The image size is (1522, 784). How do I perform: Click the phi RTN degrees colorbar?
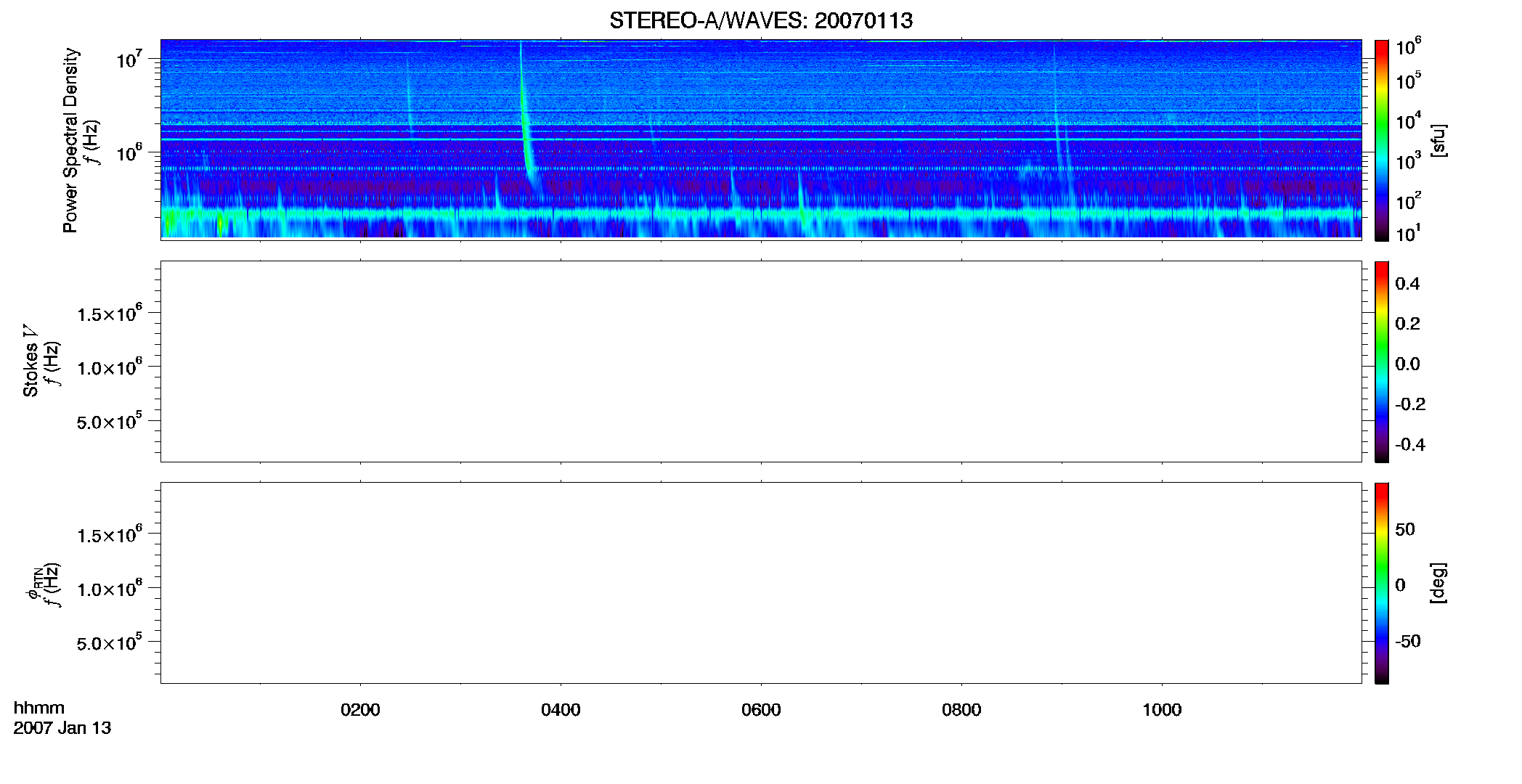pos(1382,583)
